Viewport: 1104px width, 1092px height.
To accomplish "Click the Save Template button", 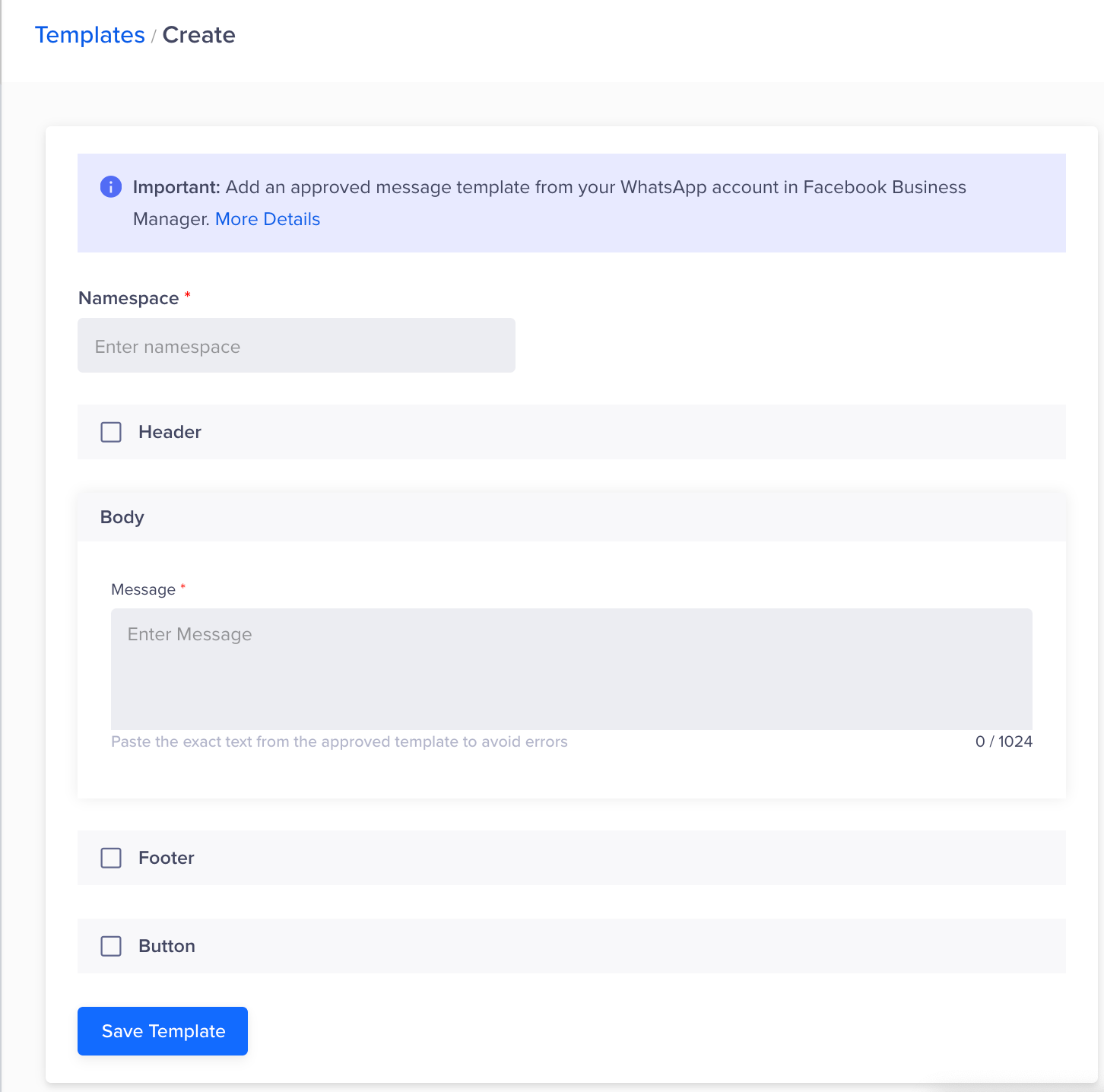I will click(x=163, y=1031).
